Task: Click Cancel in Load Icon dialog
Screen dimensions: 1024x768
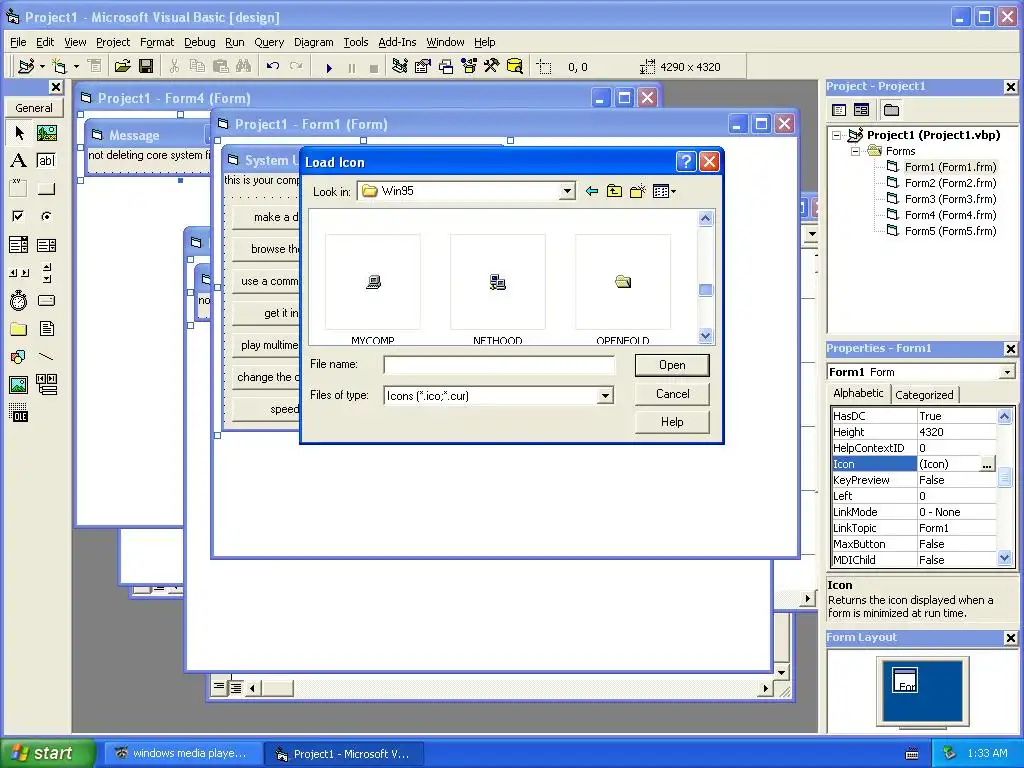Action: tap(672, 394)
